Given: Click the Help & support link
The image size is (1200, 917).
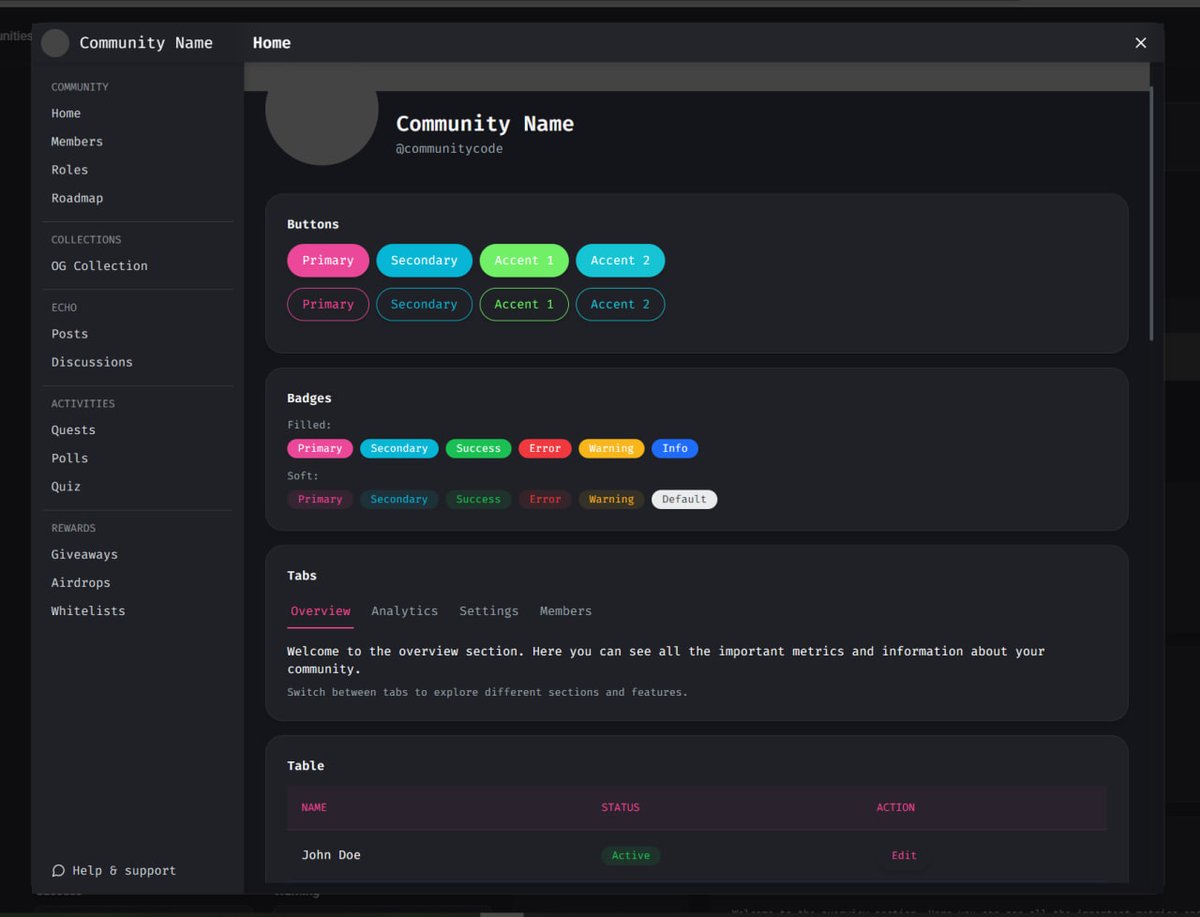Looking at the screenshot, I should 114,870.
